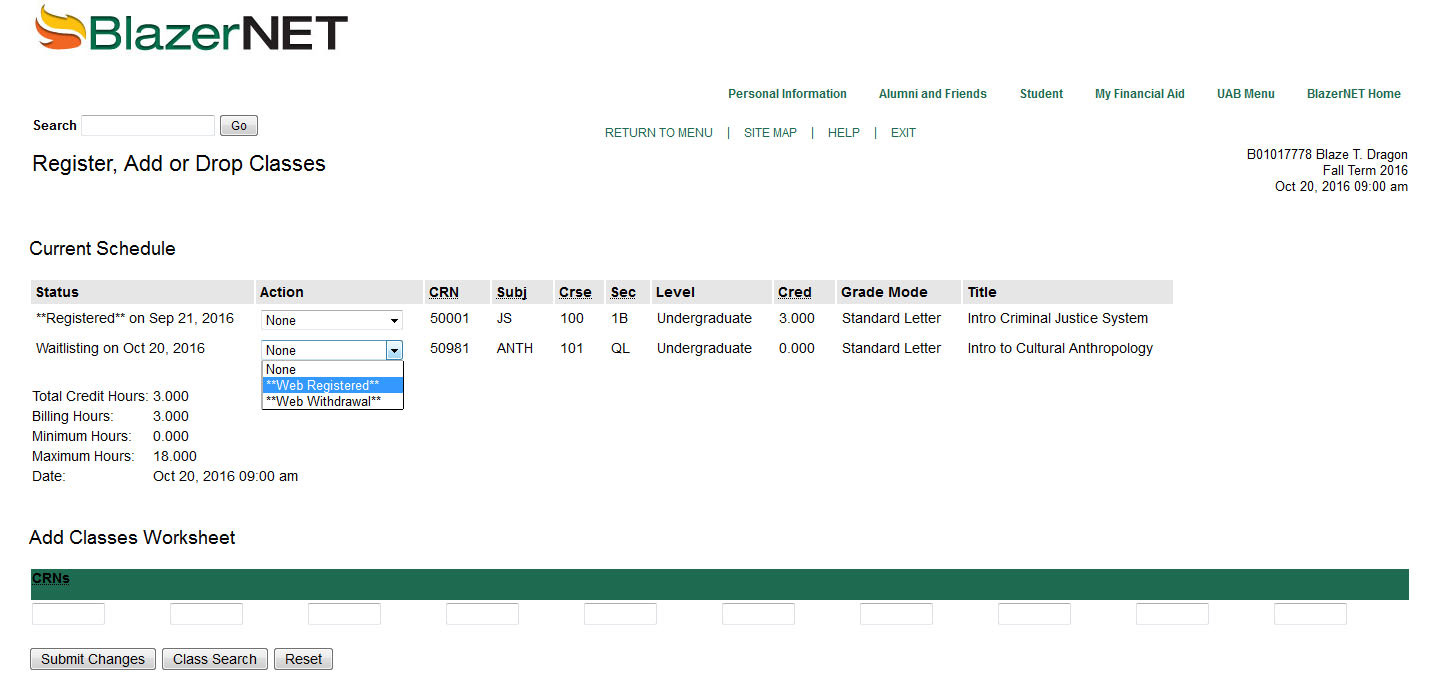The image size is (1440, 688).
Task: Click the HELP link
Action: [843, 133]
